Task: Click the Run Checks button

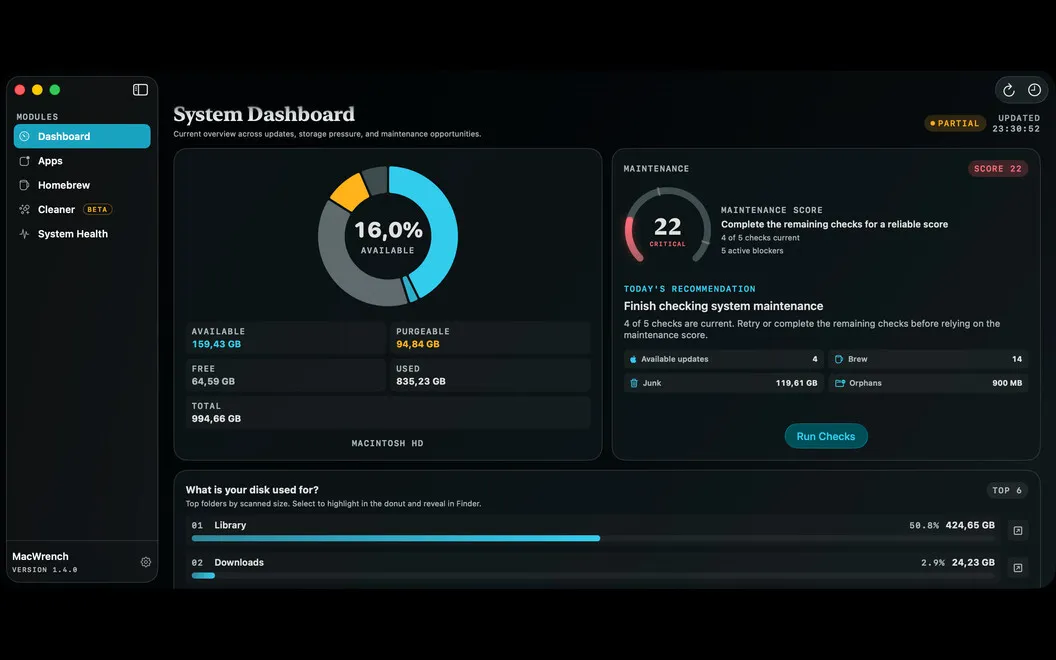Action: click(x=826, y=436)
